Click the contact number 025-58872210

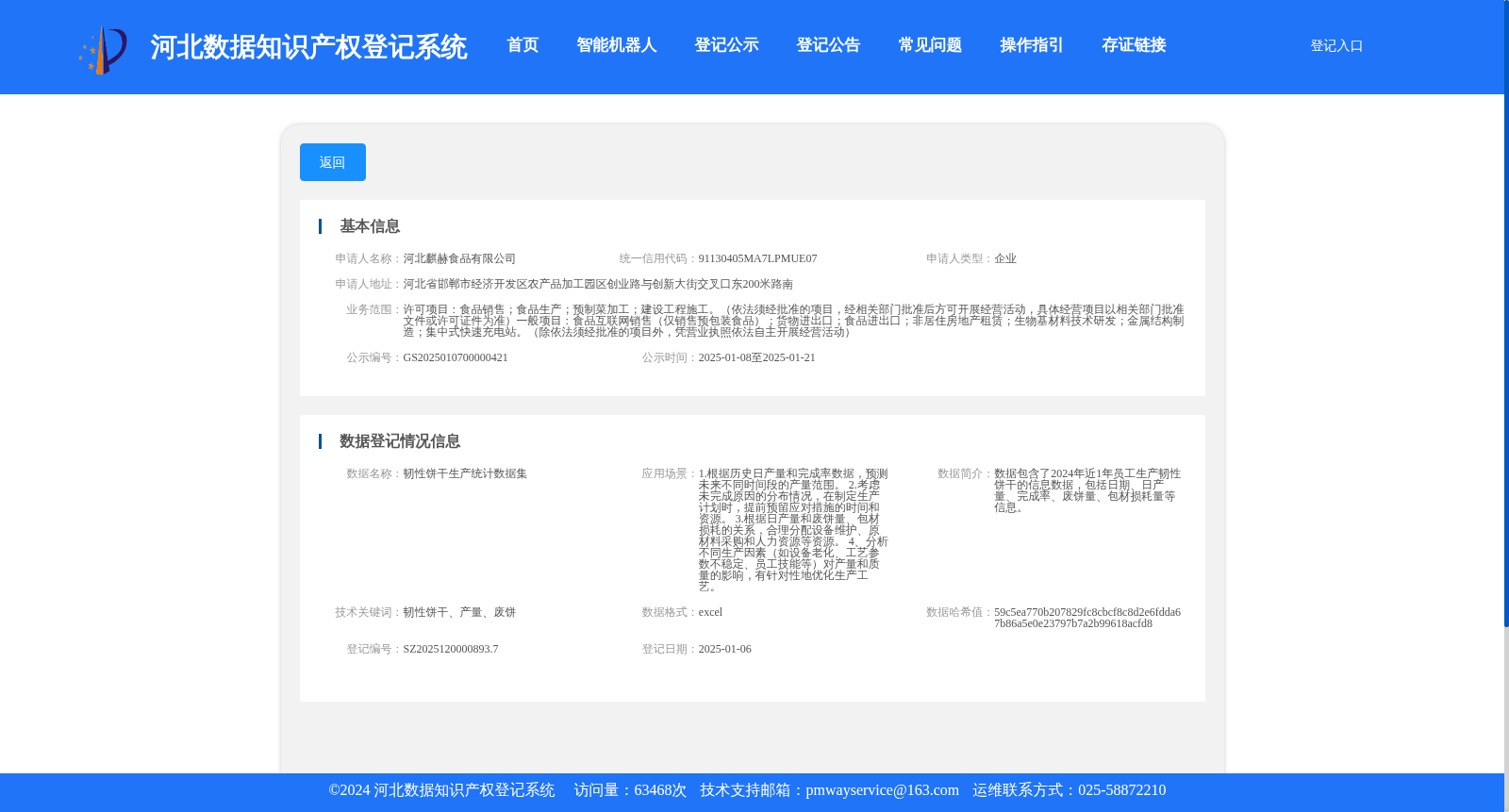1121,790
